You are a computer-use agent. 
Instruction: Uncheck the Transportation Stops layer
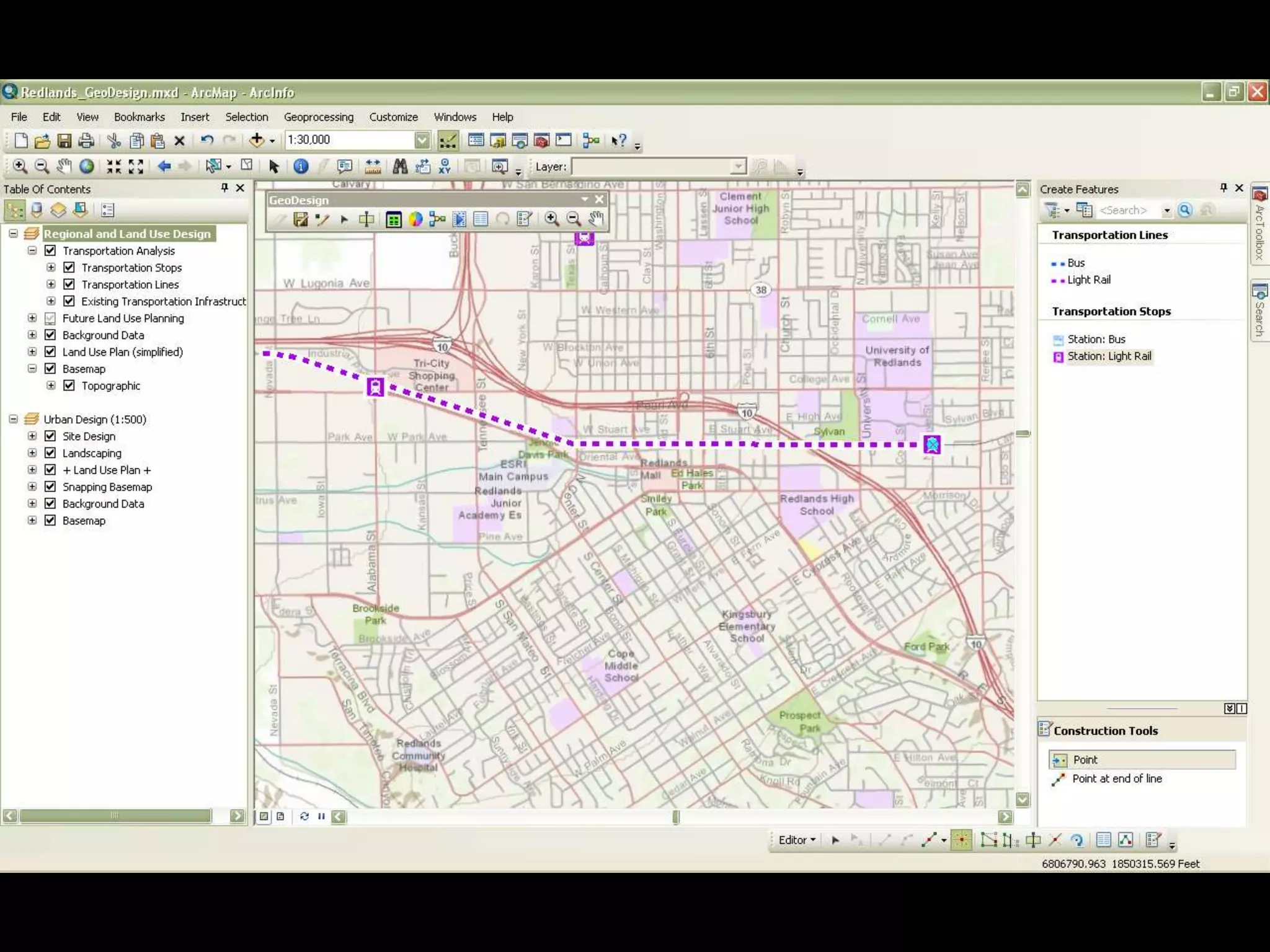(x=69, y=267)
